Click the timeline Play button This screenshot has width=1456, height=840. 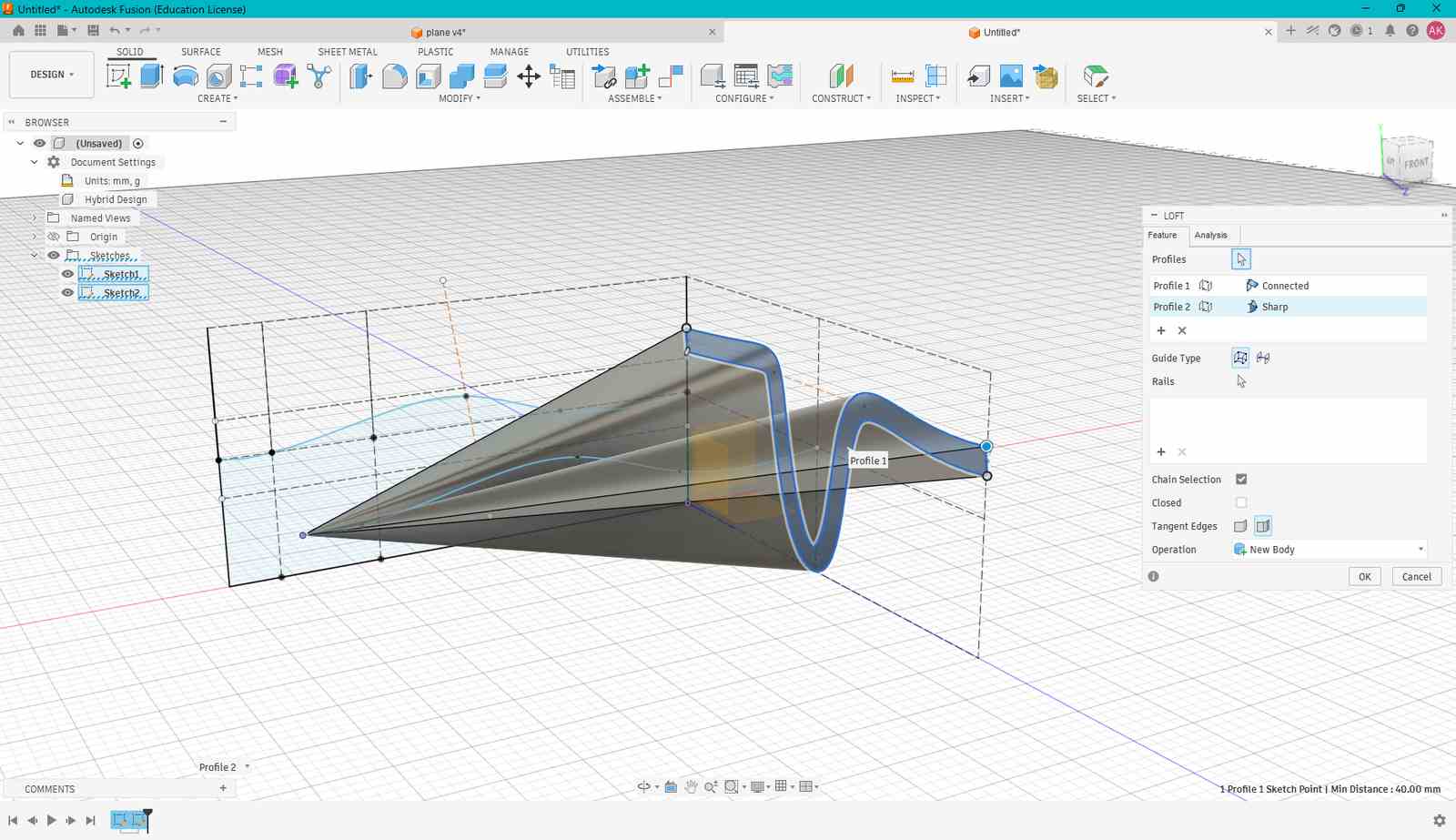click(x=51, y=820)
